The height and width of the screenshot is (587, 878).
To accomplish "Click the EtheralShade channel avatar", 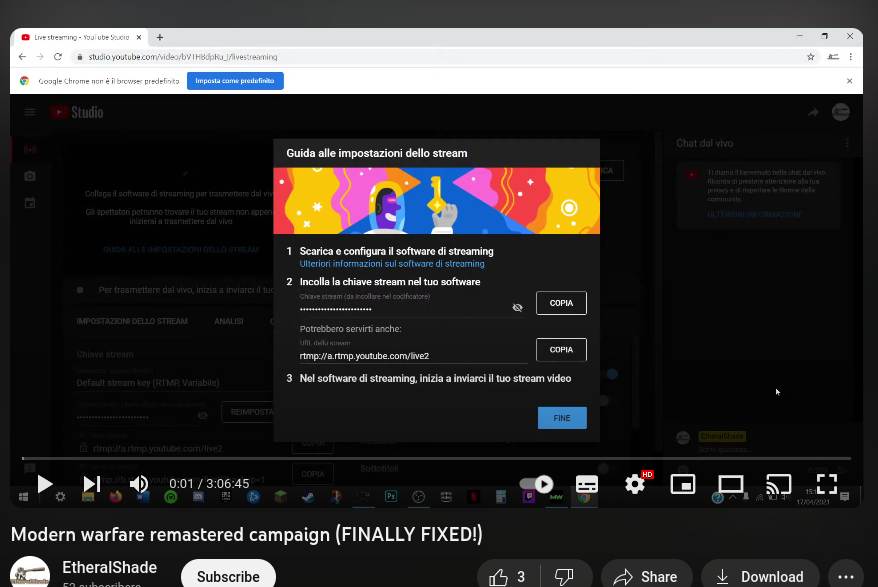I will (x=30, y=574).
